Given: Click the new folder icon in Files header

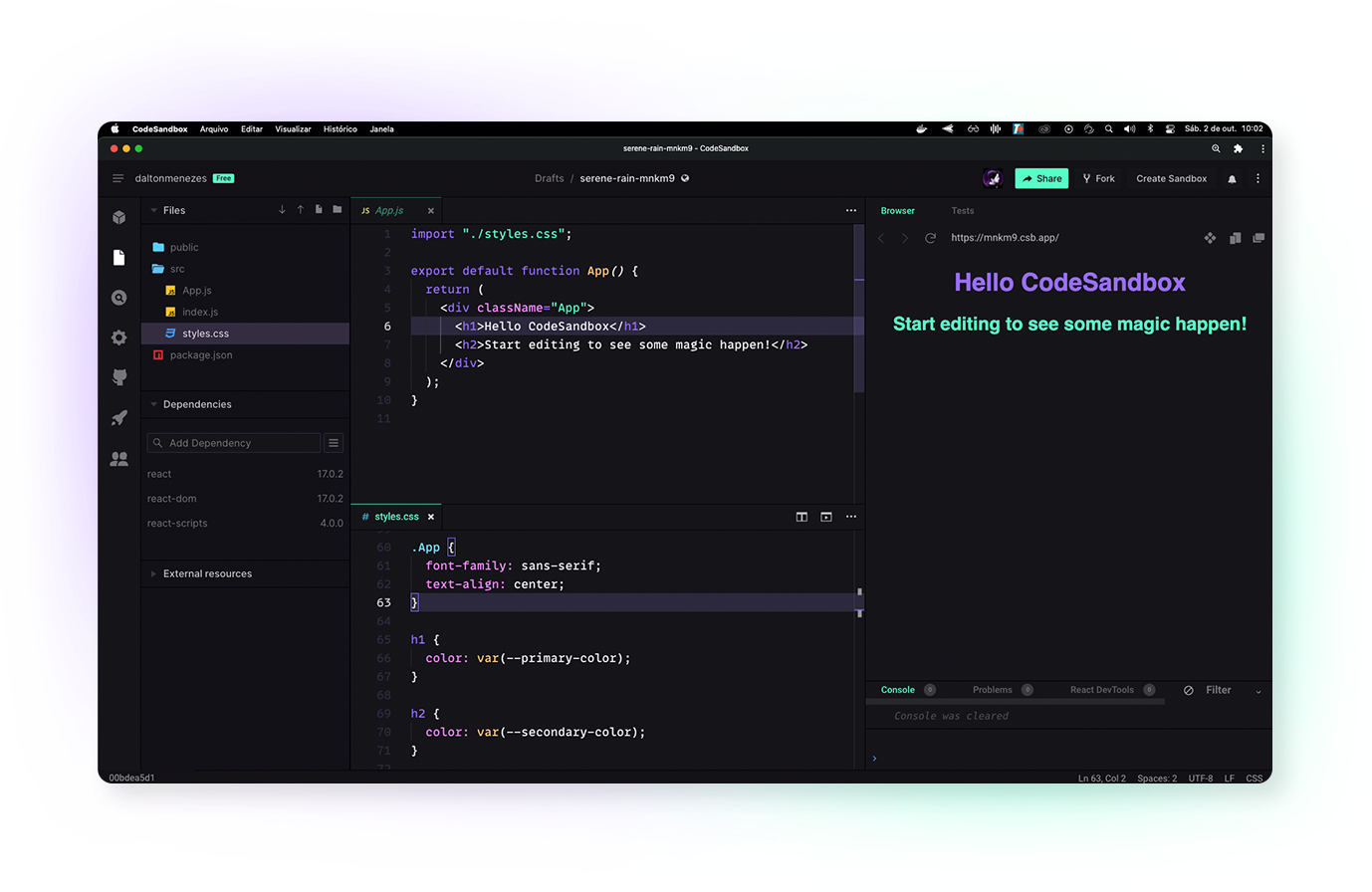Looking at the screenshot, I should pyautogui.click(x=338, y=210).
